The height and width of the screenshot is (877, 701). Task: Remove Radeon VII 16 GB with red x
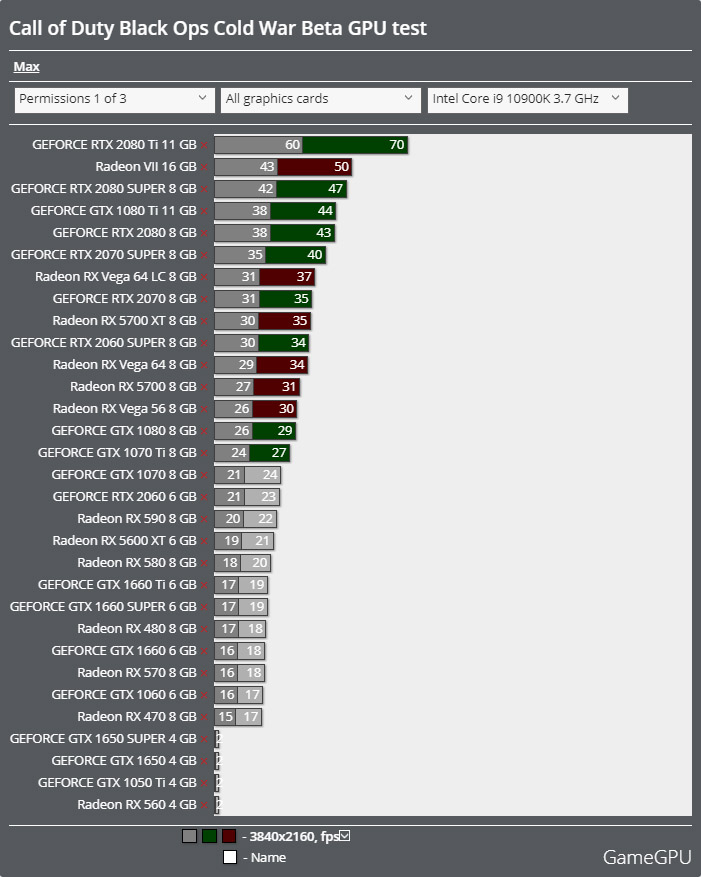point(204,167)
